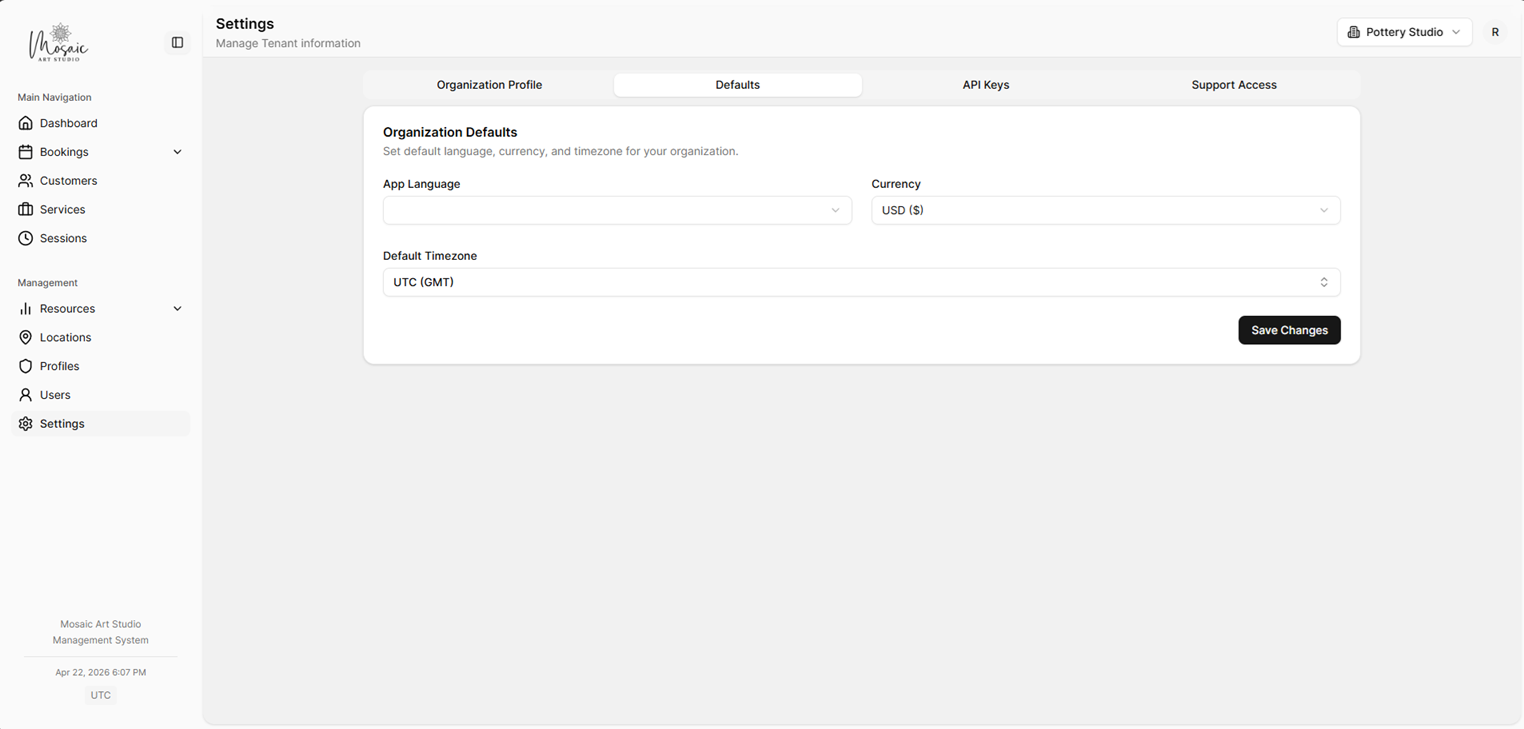Toggle the sidebar collapse button
The width and height of the screenshot is (1524, 729).
(177, 42)
